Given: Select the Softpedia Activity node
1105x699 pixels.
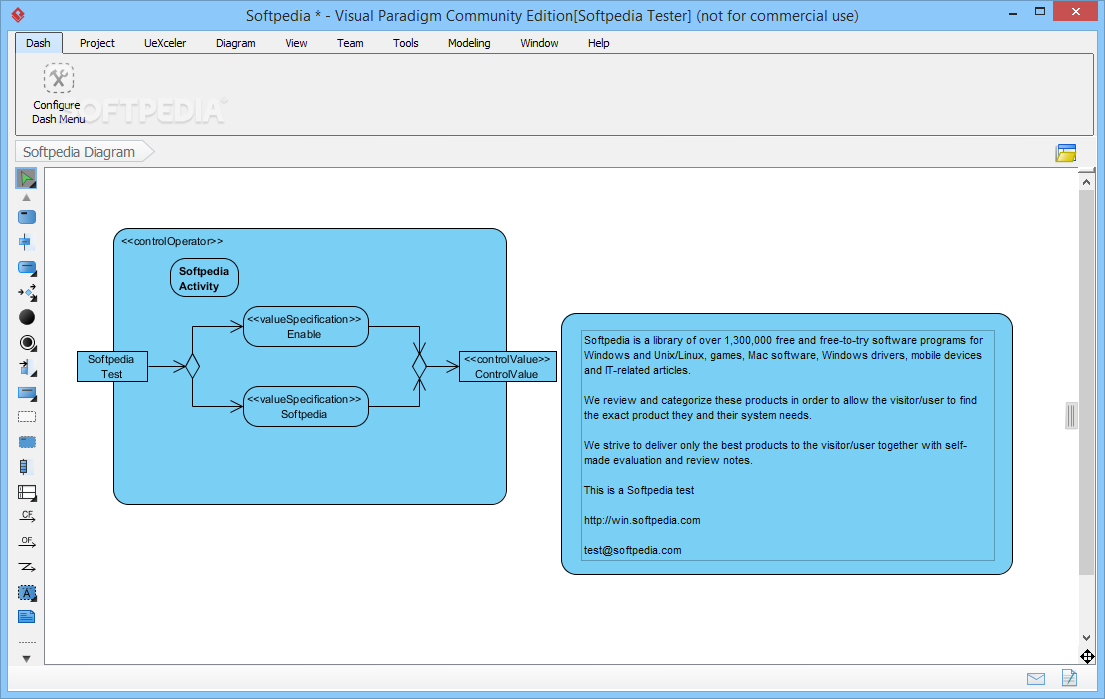Looking at the screenshot, I should [x=204, y=278].
